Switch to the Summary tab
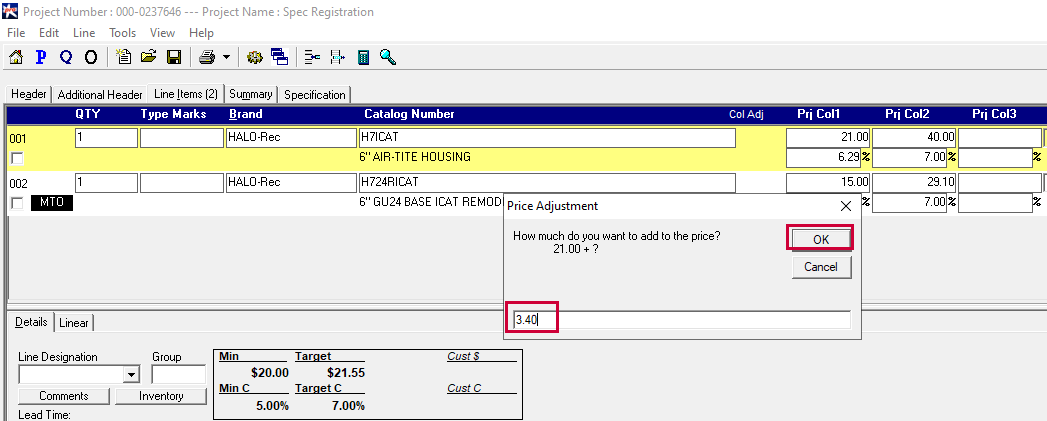The width and height of the screenshot is (1047, 421). pos(250,94)
